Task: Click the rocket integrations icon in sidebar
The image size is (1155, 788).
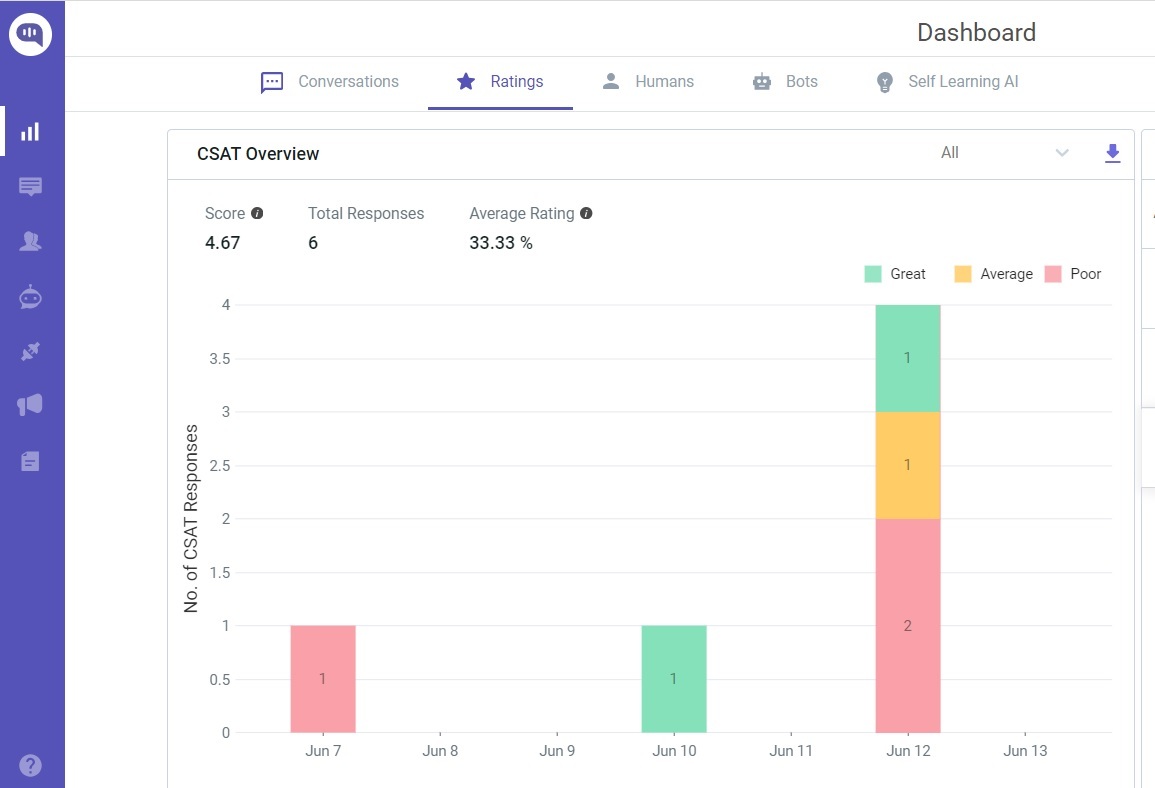Action: (x=30, y=351)
